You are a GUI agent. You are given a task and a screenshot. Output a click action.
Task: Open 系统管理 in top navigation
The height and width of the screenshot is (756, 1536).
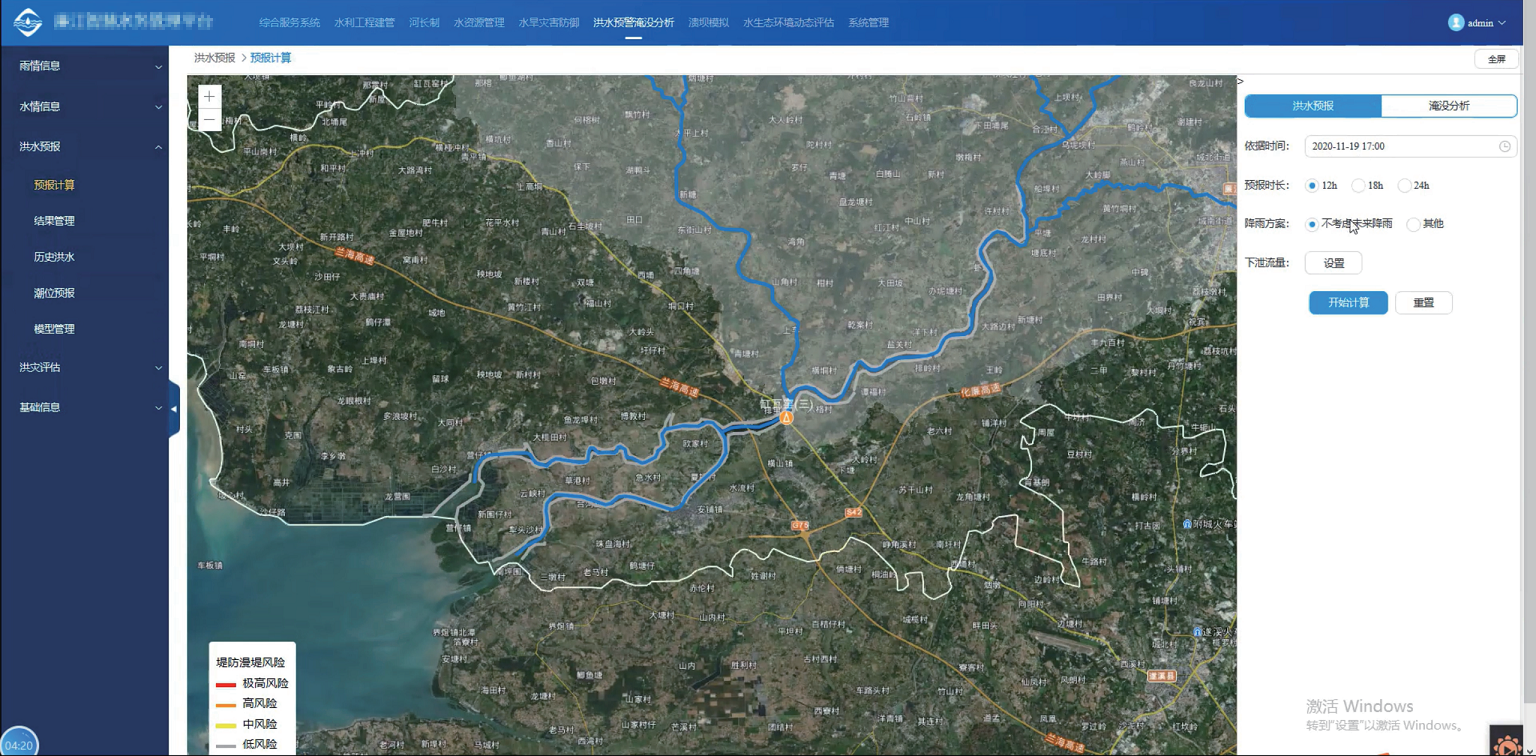(868, 22)
